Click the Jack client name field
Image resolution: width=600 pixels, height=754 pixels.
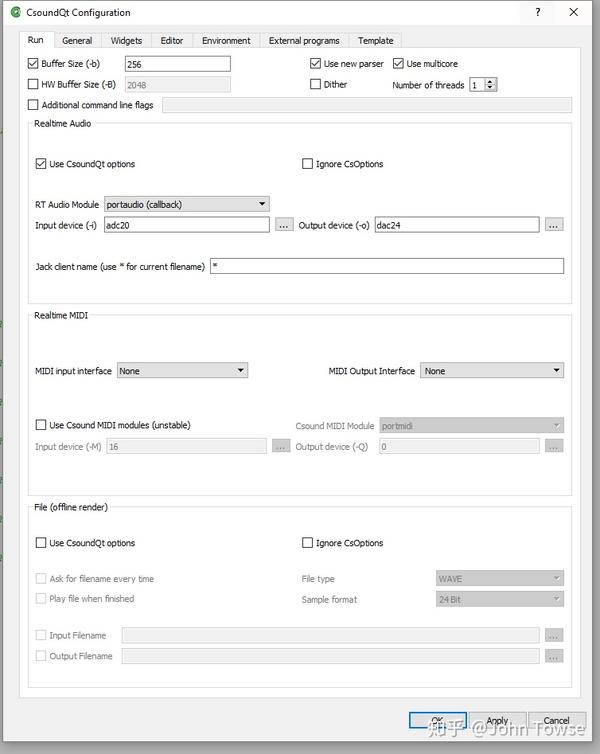point(386,267)
